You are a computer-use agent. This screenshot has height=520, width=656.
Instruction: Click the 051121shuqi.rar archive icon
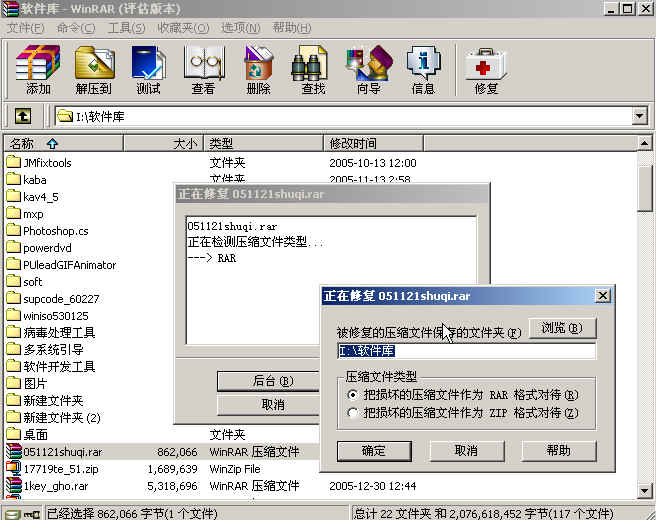[x=13, y=451]
